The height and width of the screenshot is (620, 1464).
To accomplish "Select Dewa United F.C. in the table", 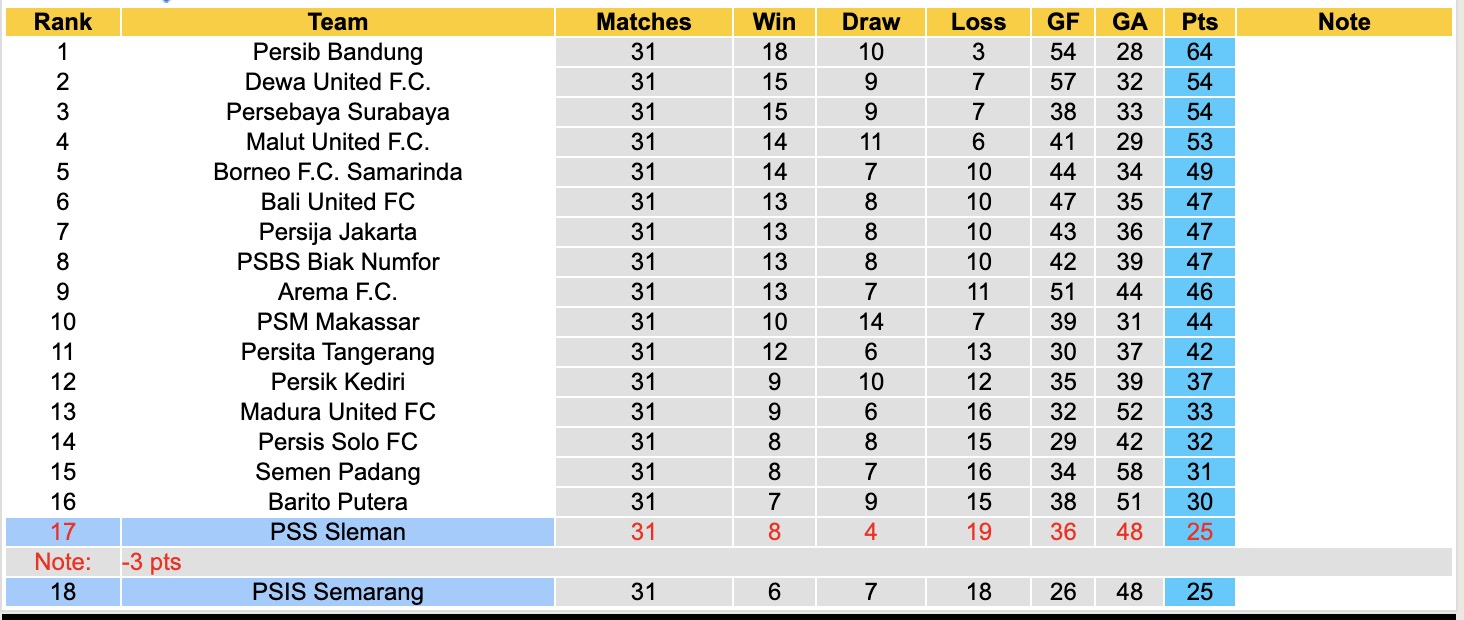I will point(338,82).
